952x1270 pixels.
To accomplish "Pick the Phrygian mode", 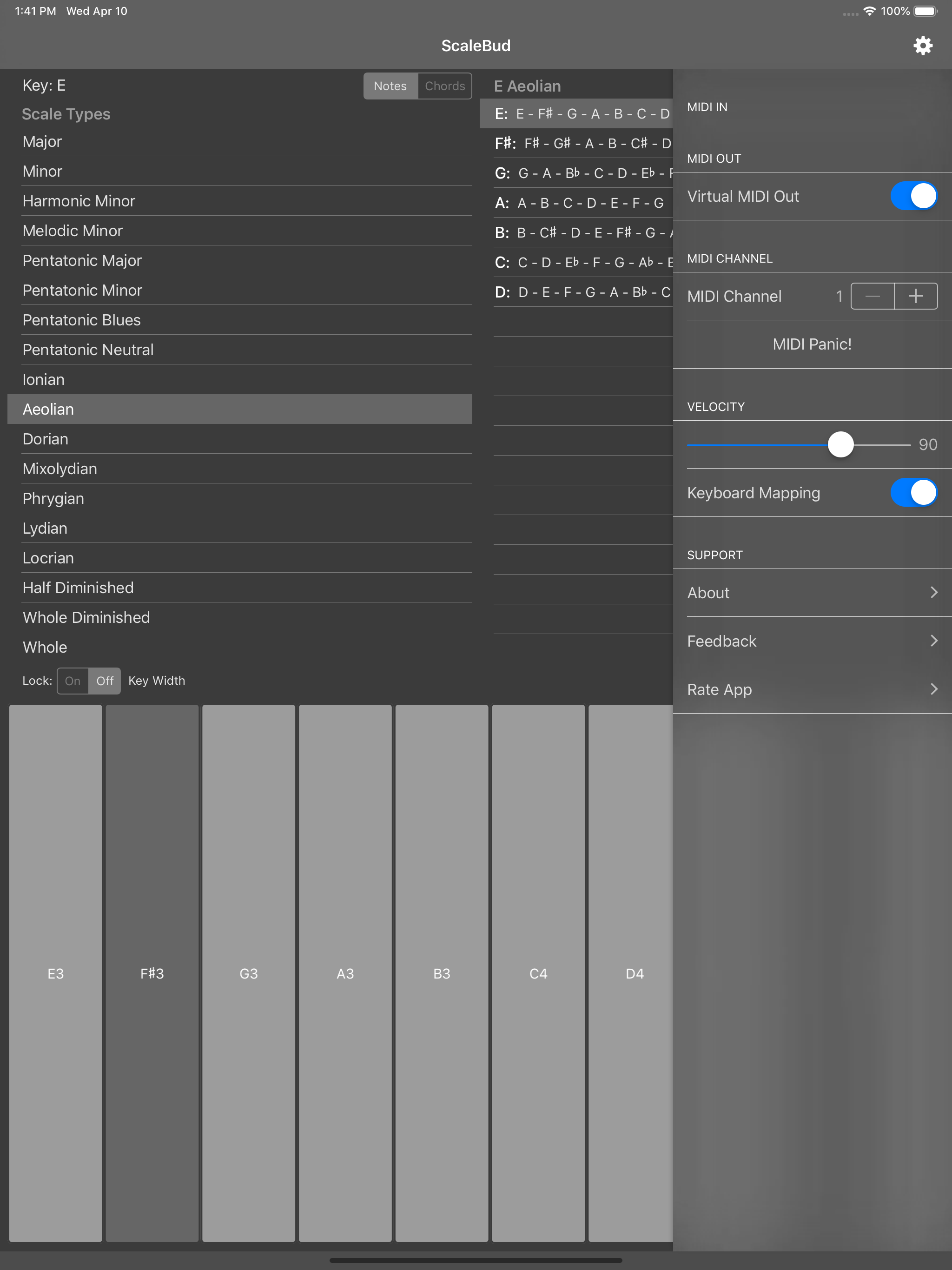I will coord(239,498).
